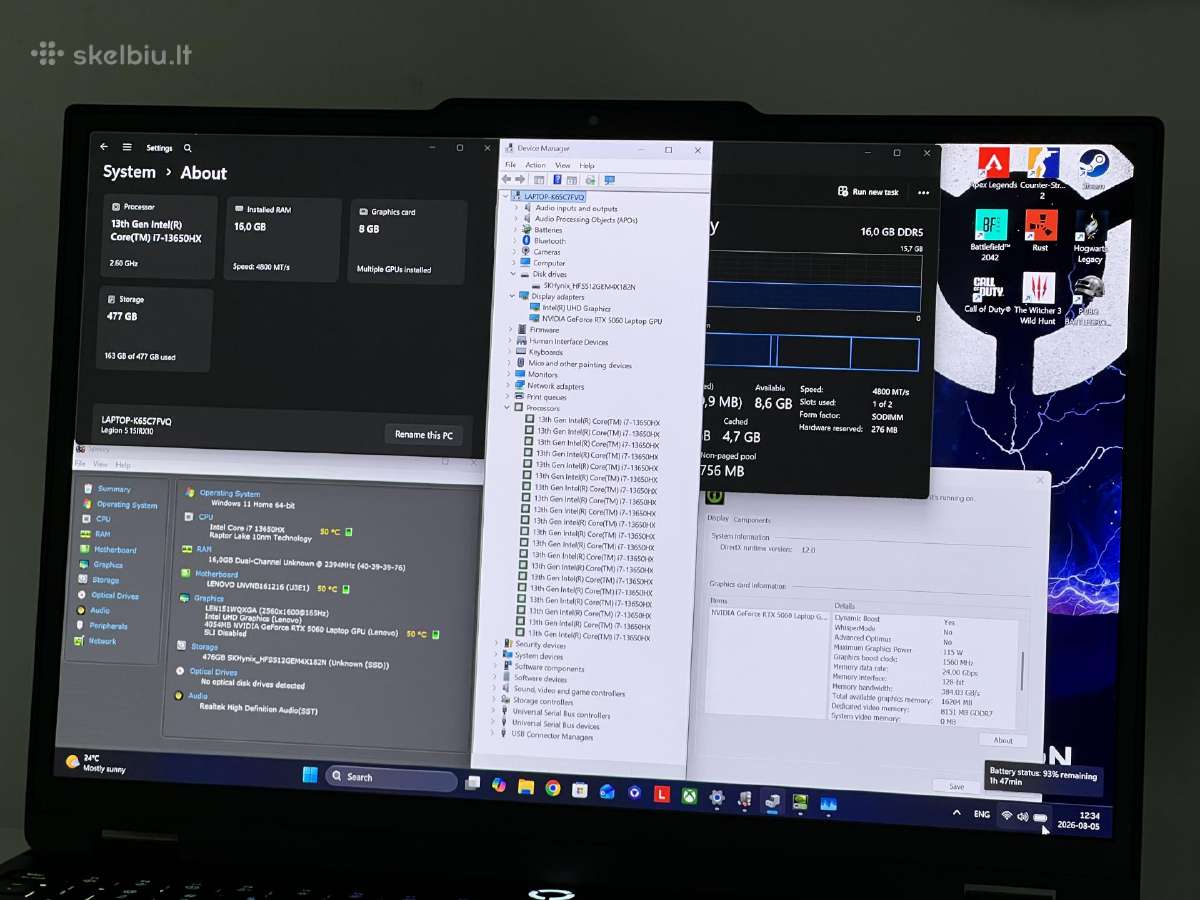This screenshot has height=900, width=1200.
Task: Open View menu in Device Manager
Action: pos(562,165)
